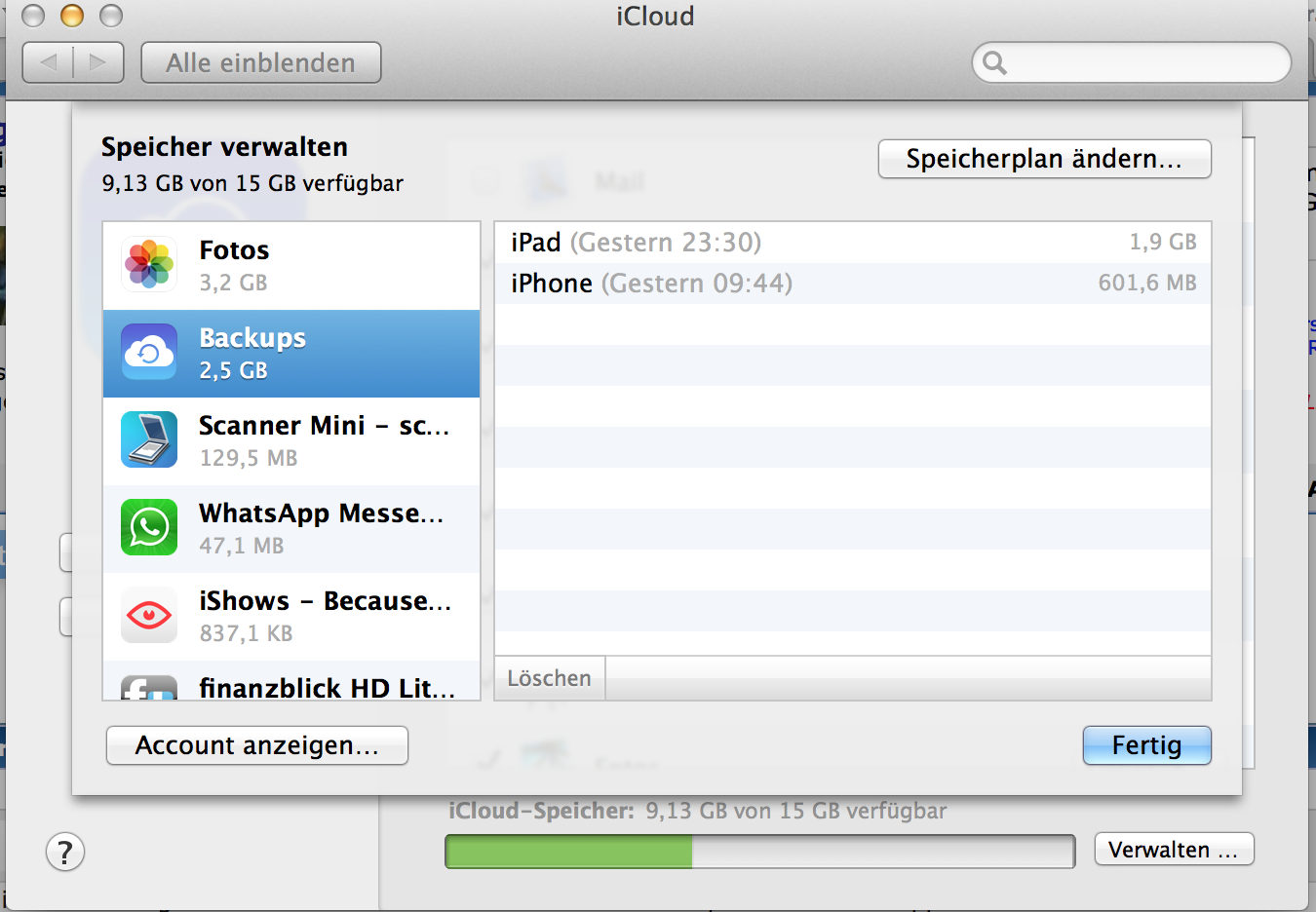Click the 601,6 MB size value

click(1147, 284)
